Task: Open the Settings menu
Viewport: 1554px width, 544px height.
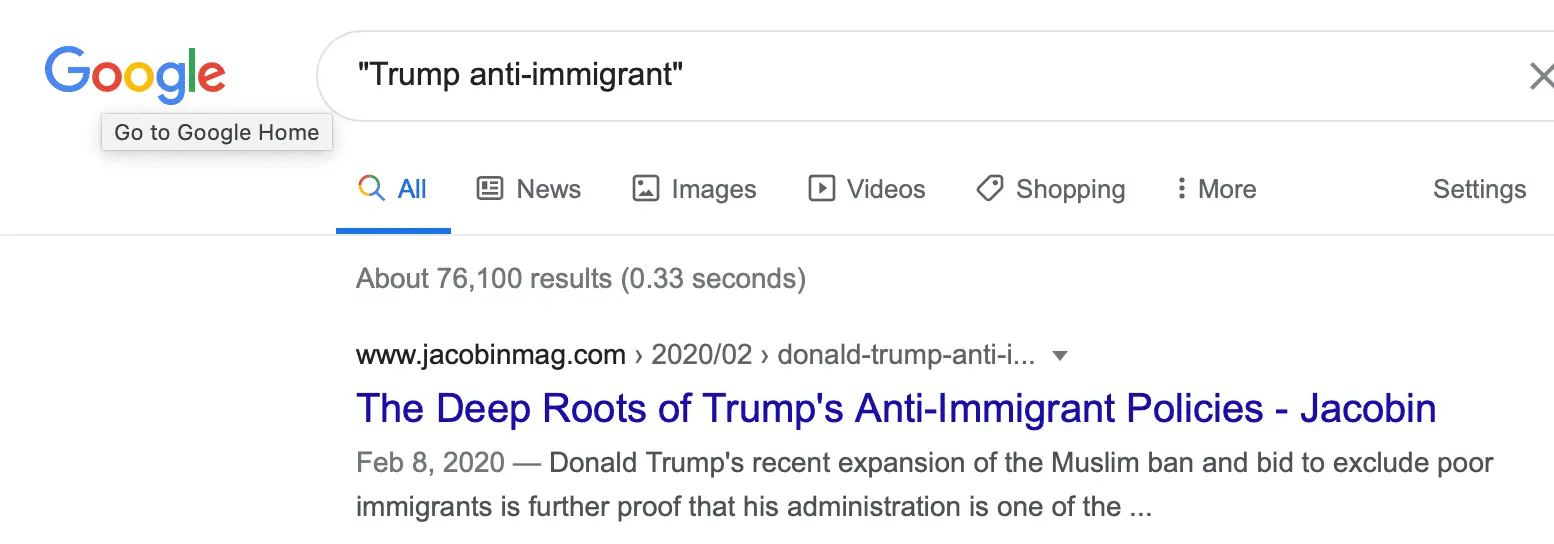Action: point(1479,189)
